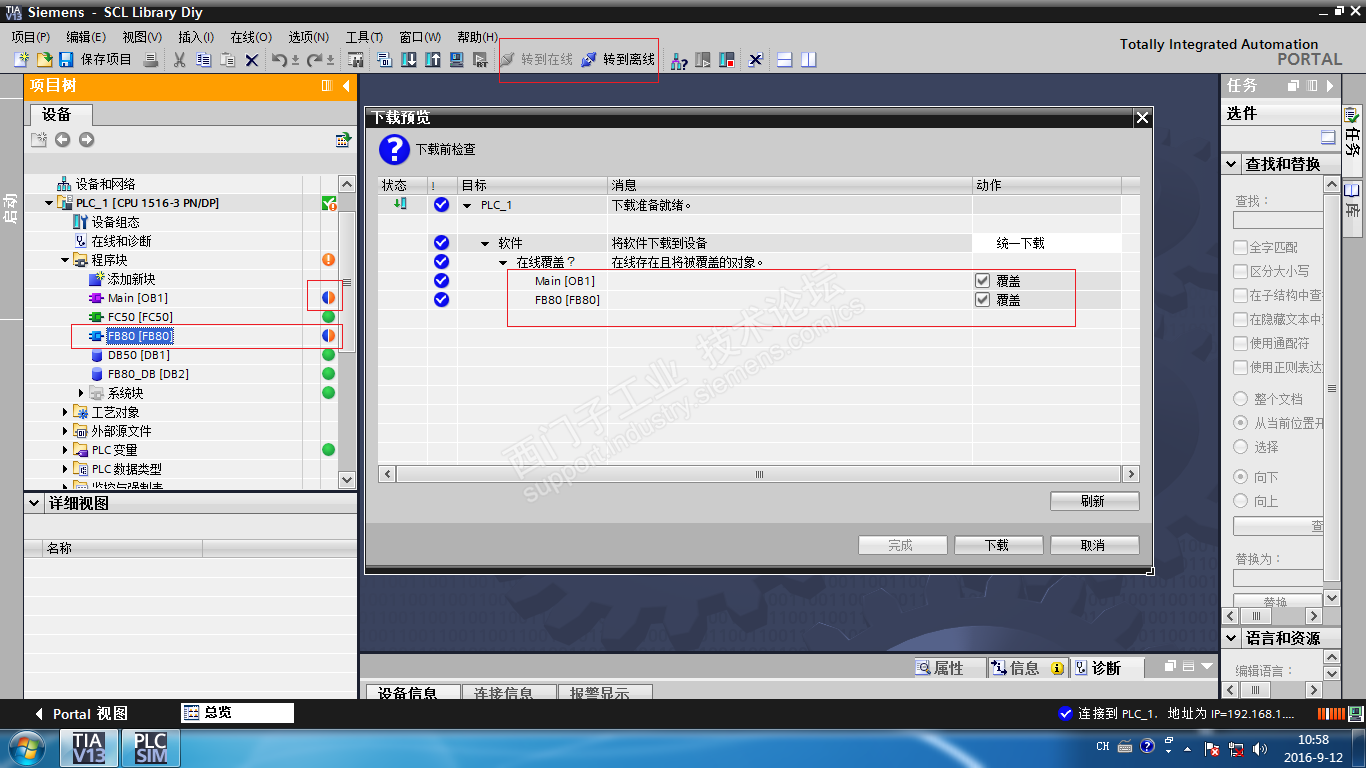Click the Paste toolbar icon

tap(228, 60)
